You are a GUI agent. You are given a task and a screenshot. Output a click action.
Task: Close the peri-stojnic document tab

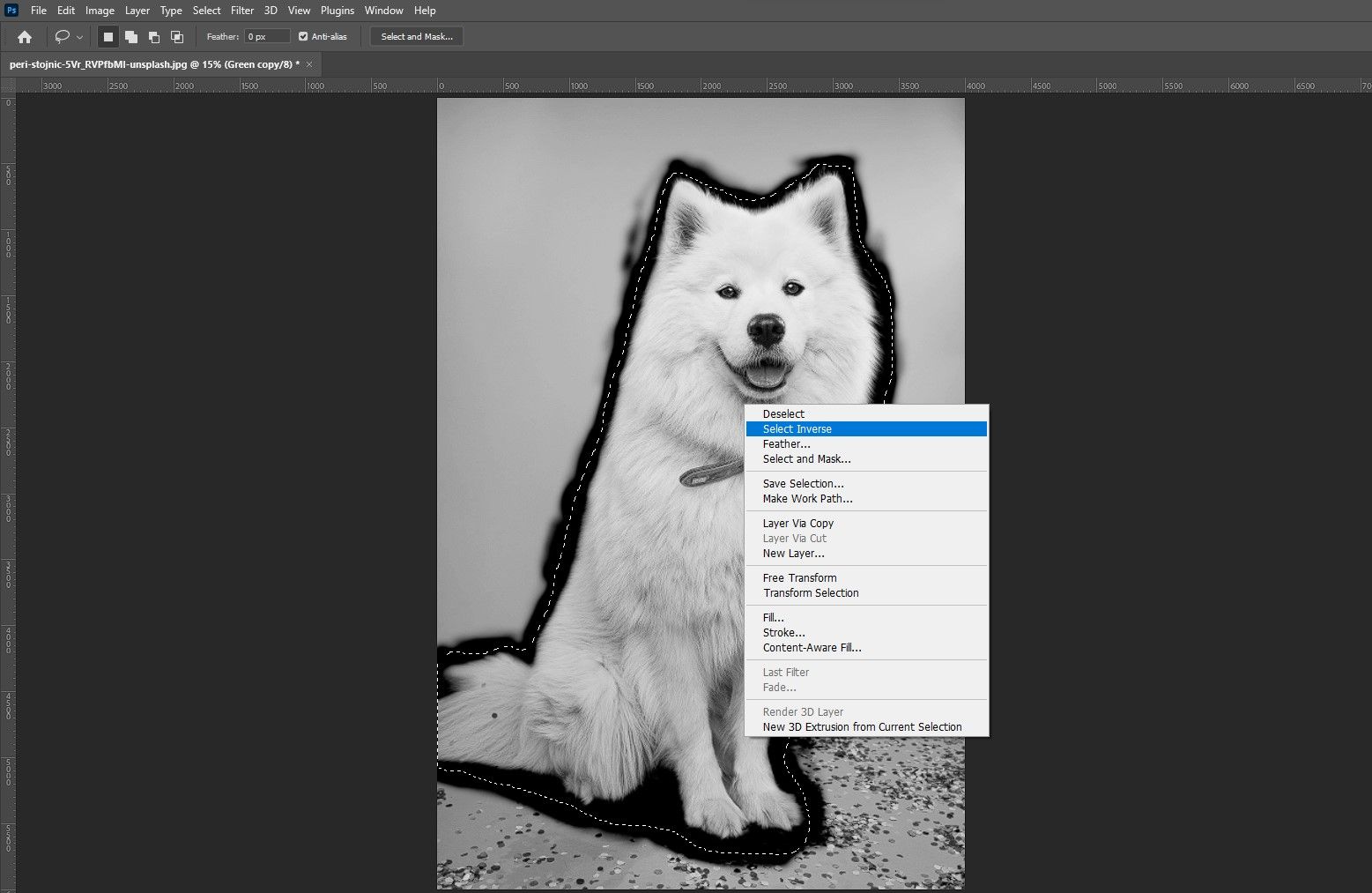coord(309,64)
